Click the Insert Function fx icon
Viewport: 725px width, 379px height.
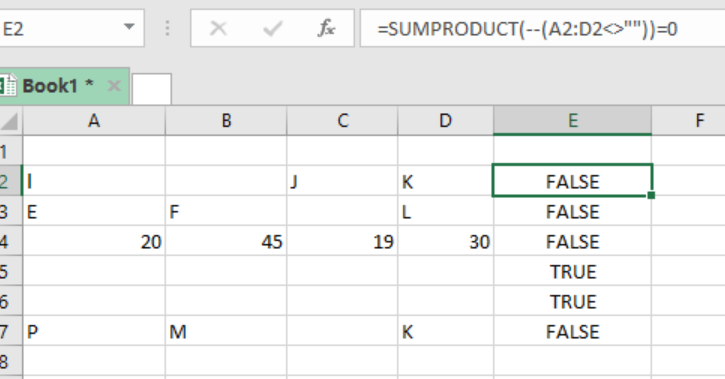coord(326,29)
